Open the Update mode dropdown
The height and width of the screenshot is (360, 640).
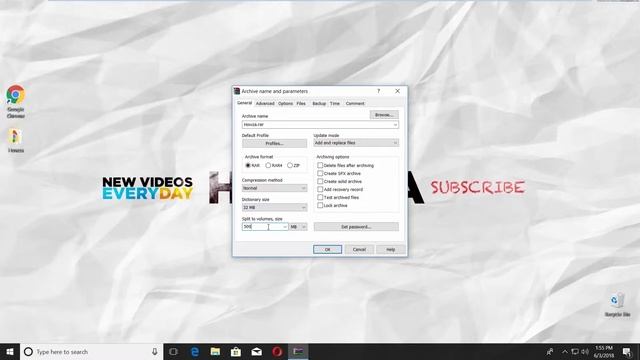[x=356, y=143]
